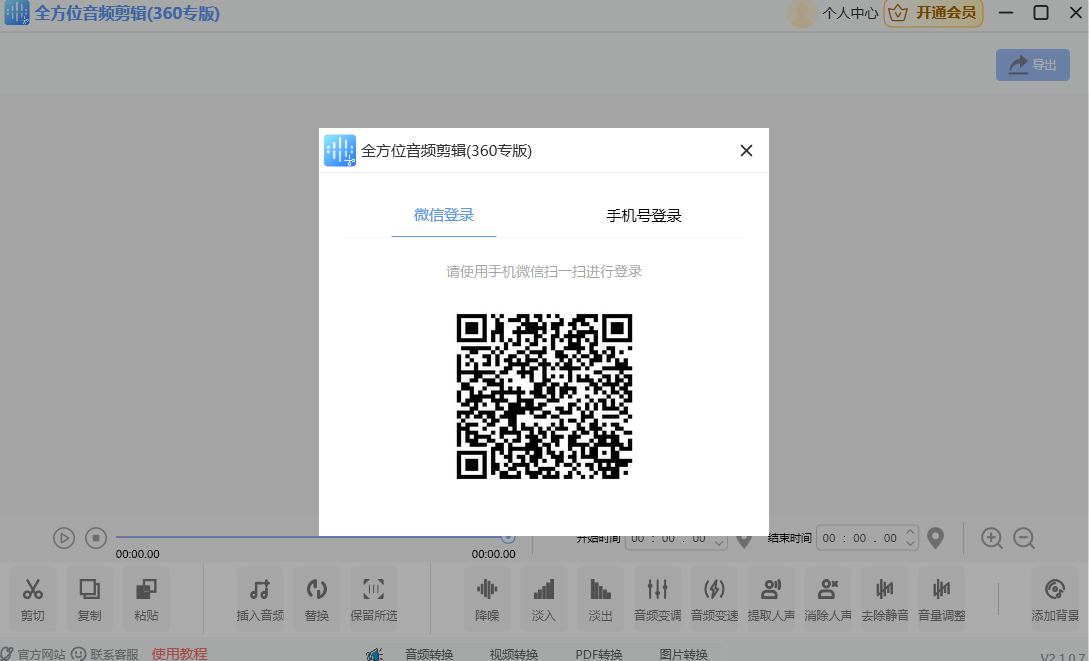The image size is (1089, 661).
Task: Zoom into the timeline with the magnifier
Action: (992, 538)
